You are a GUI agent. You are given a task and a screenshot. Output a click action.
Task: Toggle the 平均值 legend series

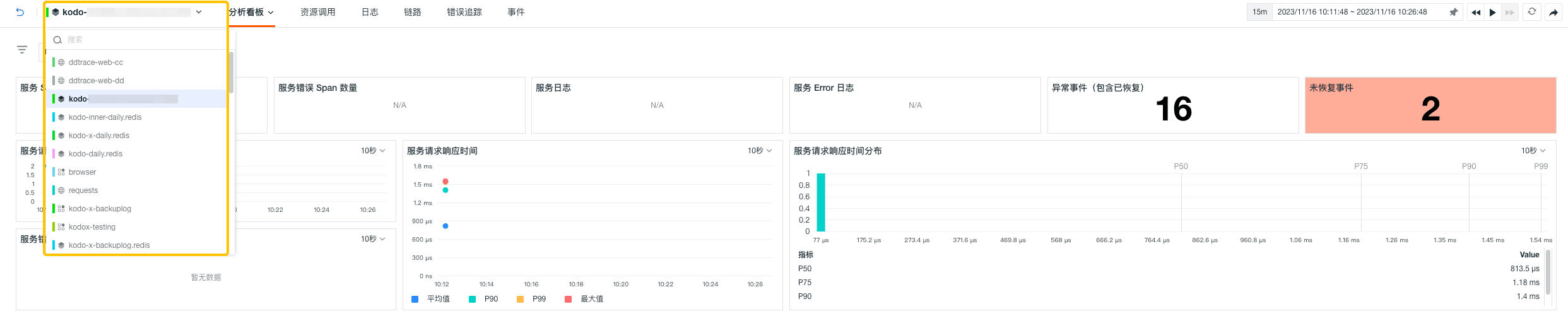coord(438,299)
